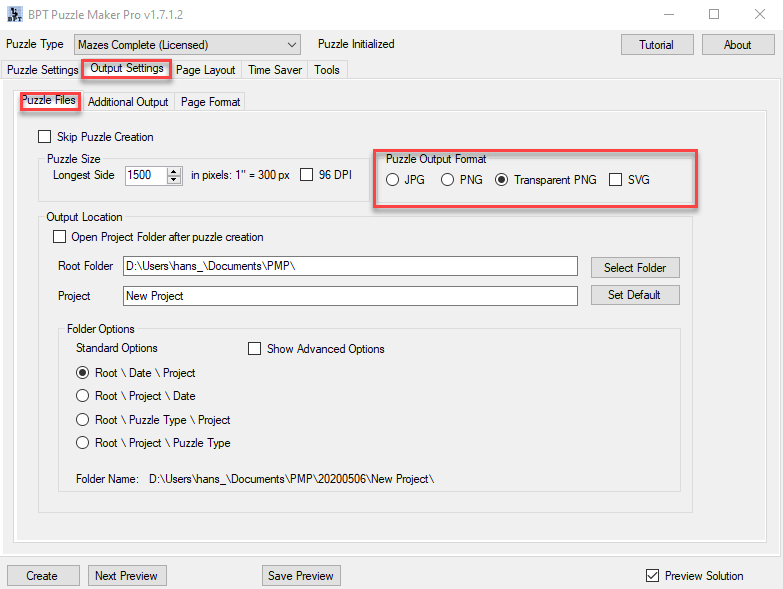Switch to Output Settings tab
The height and width of the screenshot is (589, 783).
(127, 68)
